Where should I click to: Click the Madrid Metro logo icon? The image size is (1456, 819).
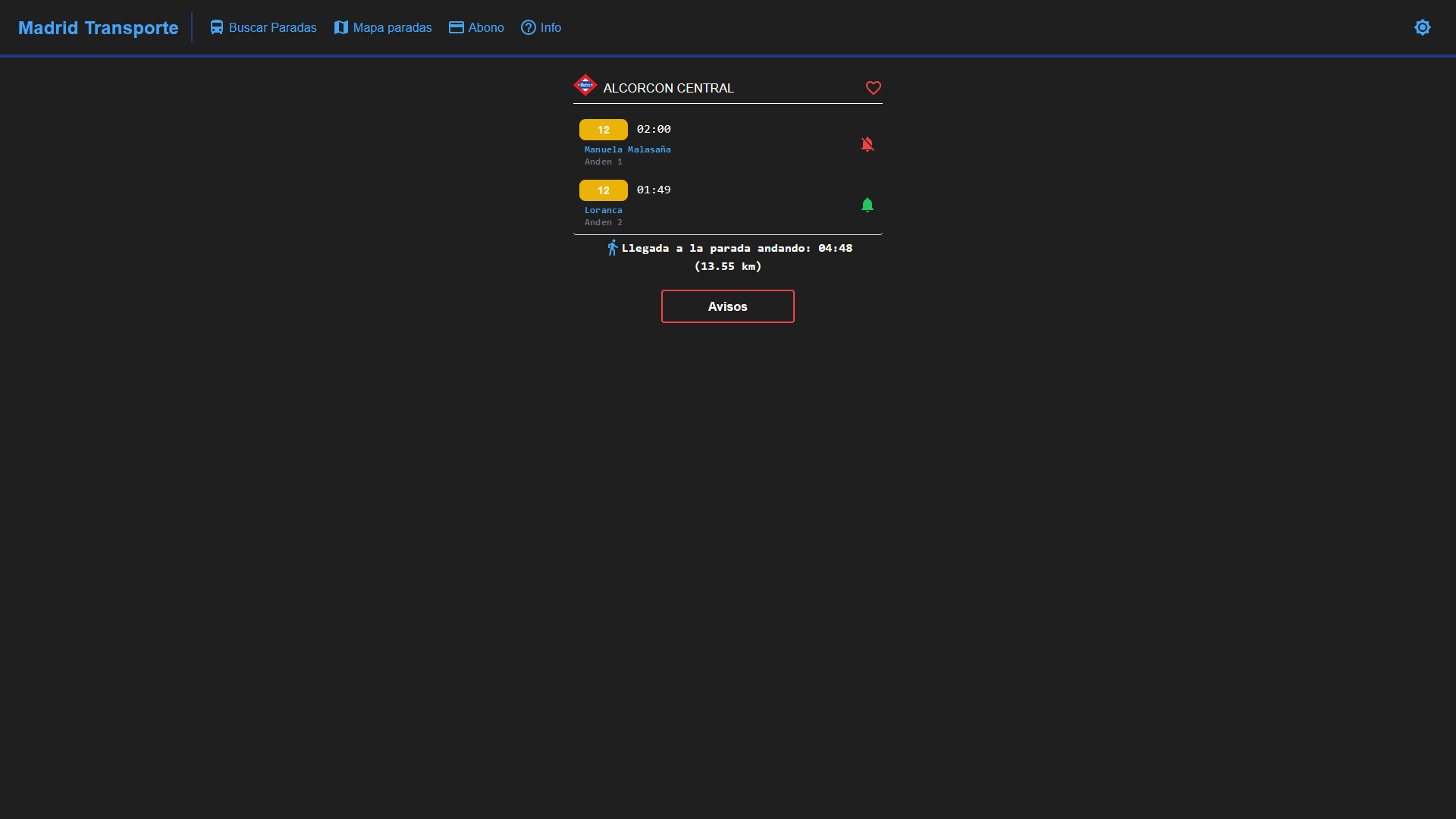coord(585,87)
